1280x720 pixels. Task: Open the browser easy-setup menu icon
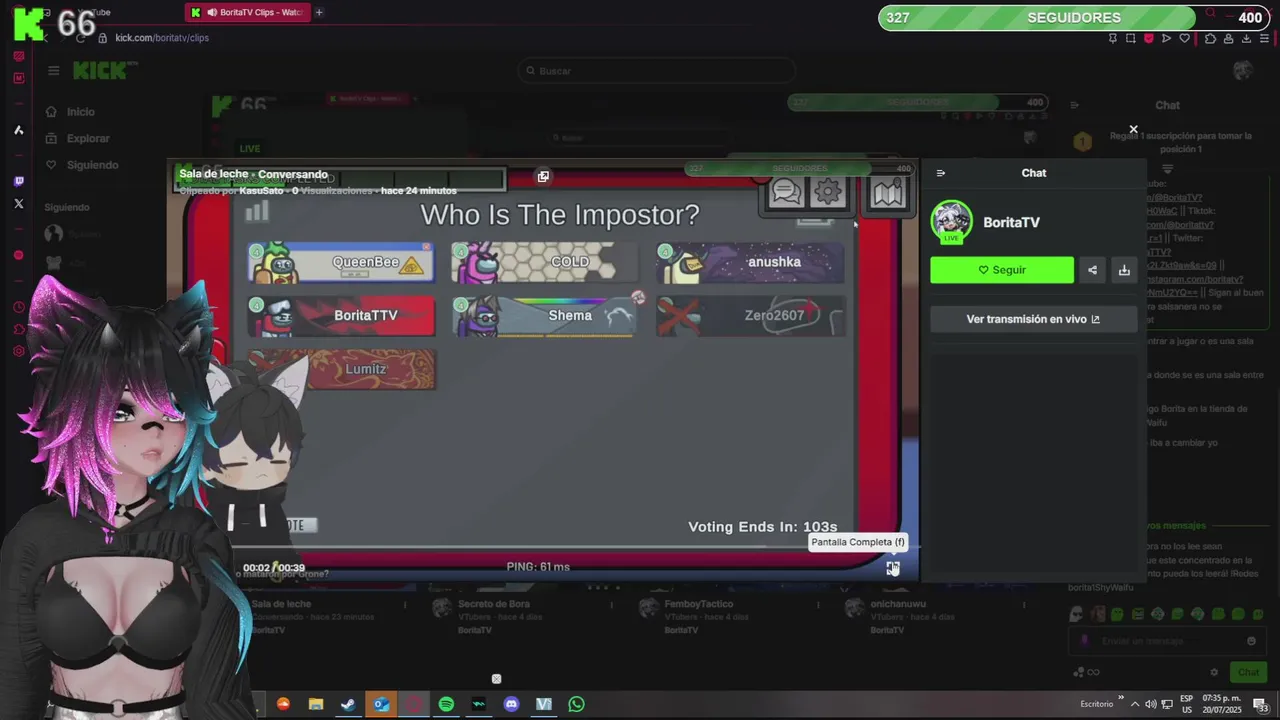1264,38
